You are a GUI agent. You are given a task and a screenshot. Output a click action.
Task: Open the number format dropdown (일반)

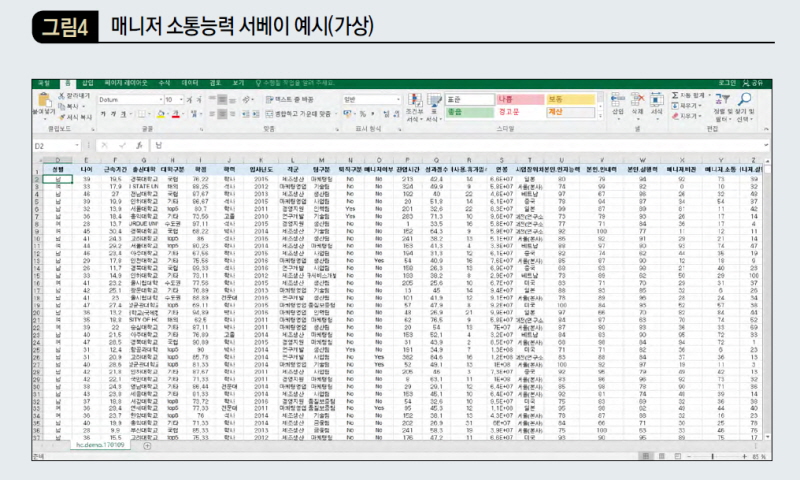click(x=398, y=99)
